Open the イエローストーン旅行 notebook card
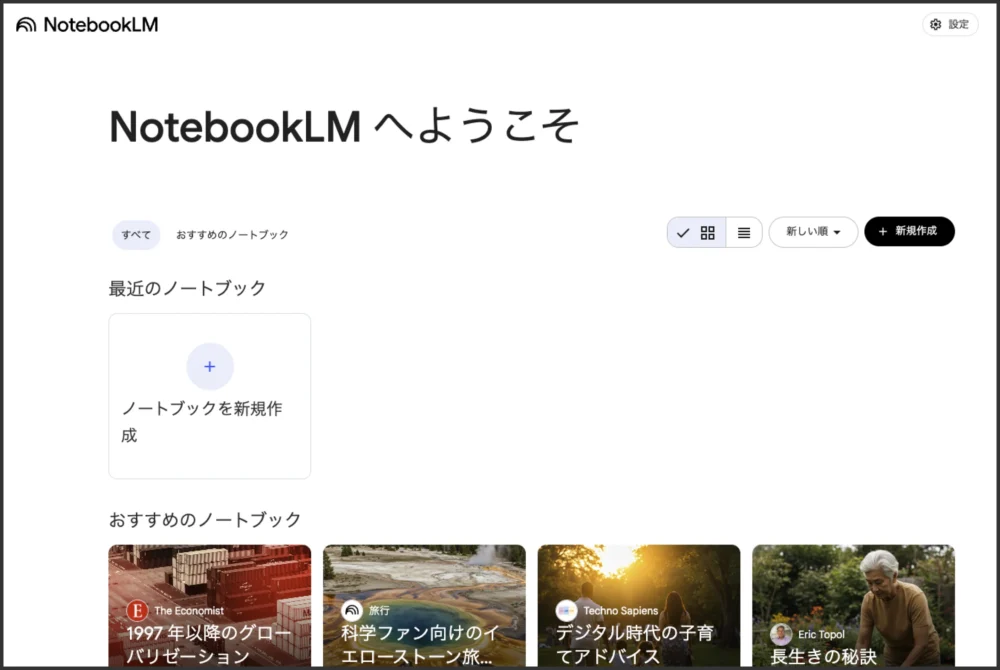1000x670 pixels. [x=424, y=644]
